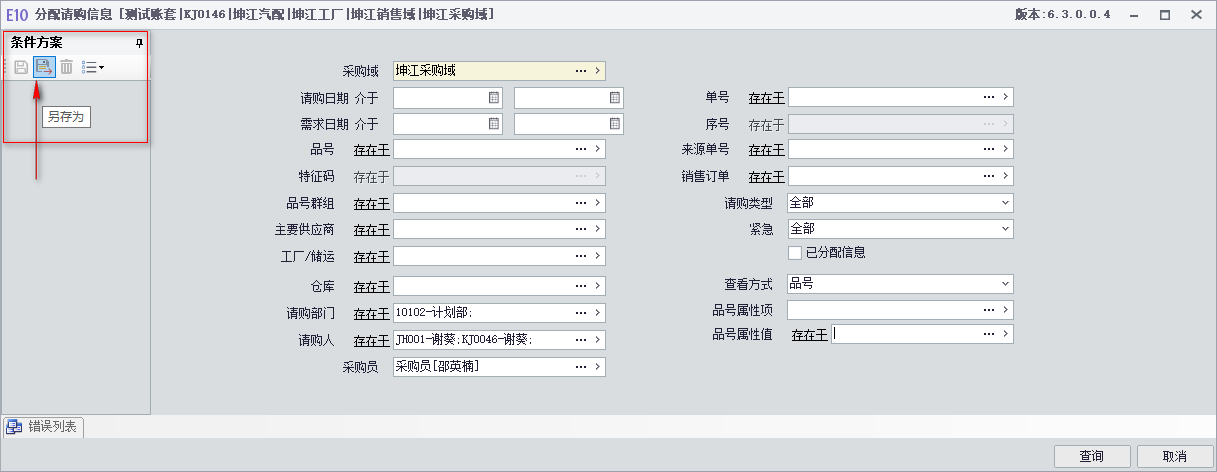
Task: Click the ellipsis lookup in 仓库 field
Action: tap(580, 287)
